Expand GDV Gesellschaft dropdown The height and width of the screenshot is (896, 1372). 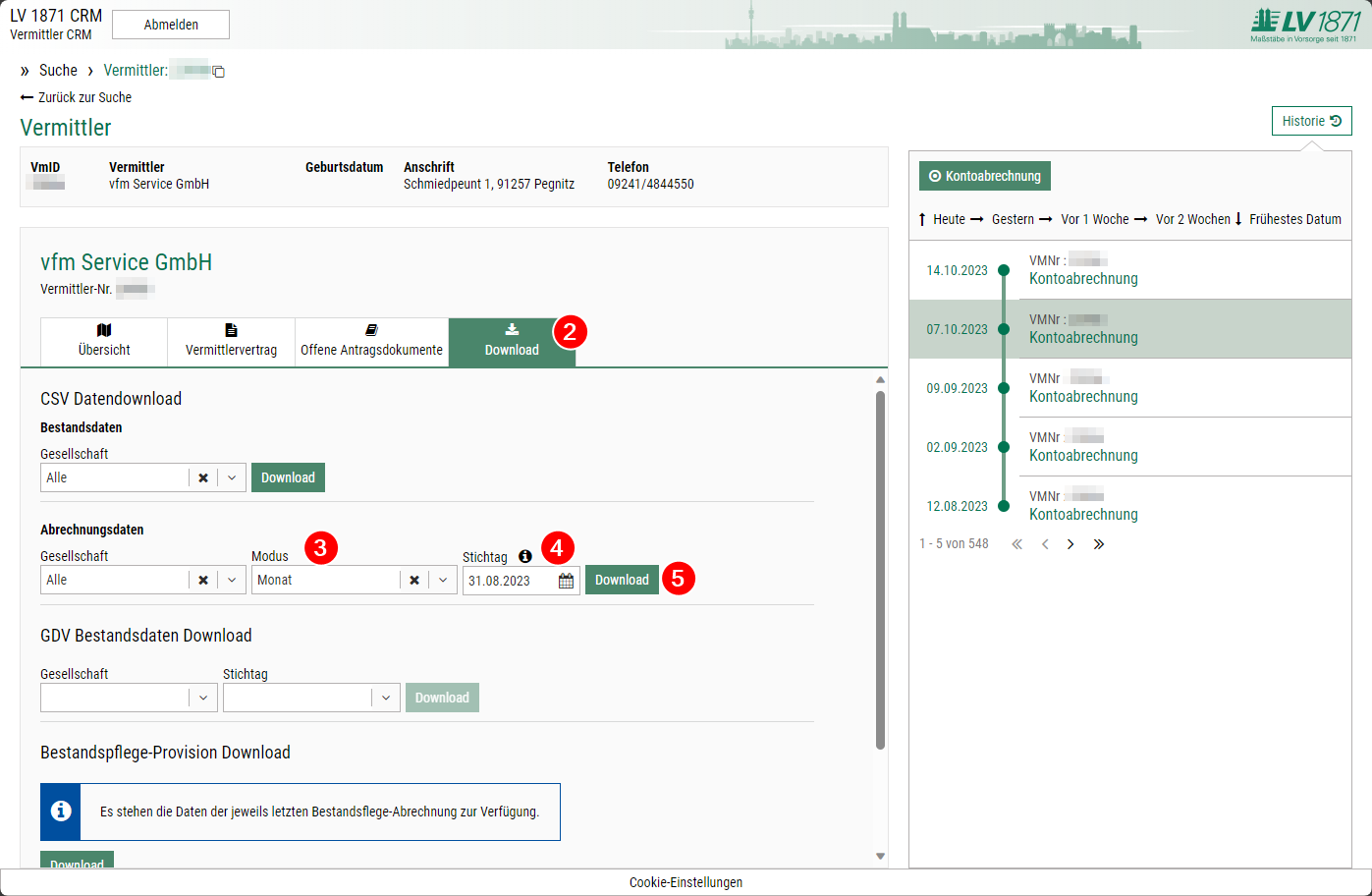(x=203, y=698)
